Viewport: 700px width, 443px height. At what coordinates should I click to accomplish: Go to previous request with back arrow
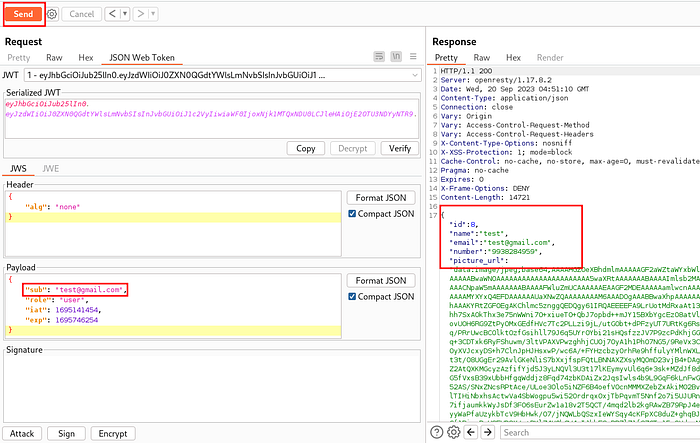tap(112, 14)
